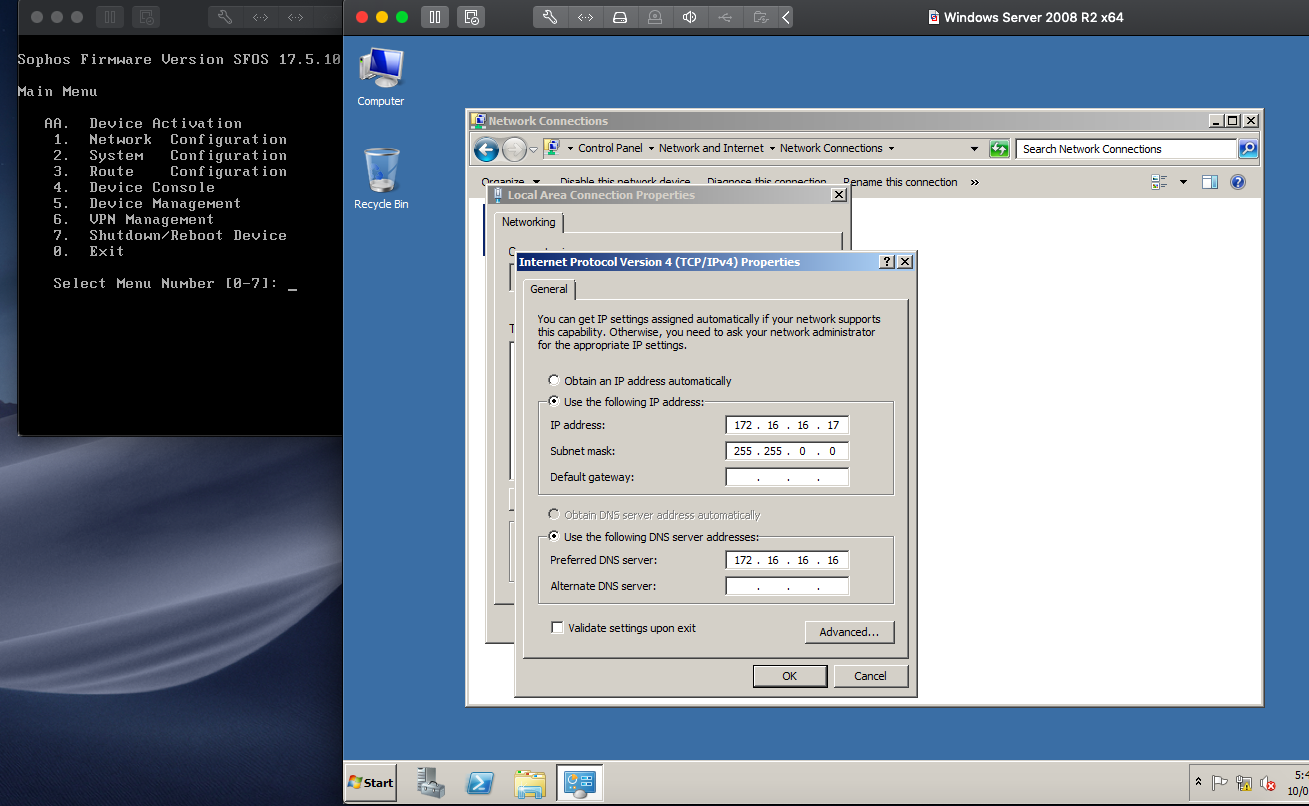Open settings wrench in Sophos VM window
This screenshot has width=1309, height=806.
(225, 17)
